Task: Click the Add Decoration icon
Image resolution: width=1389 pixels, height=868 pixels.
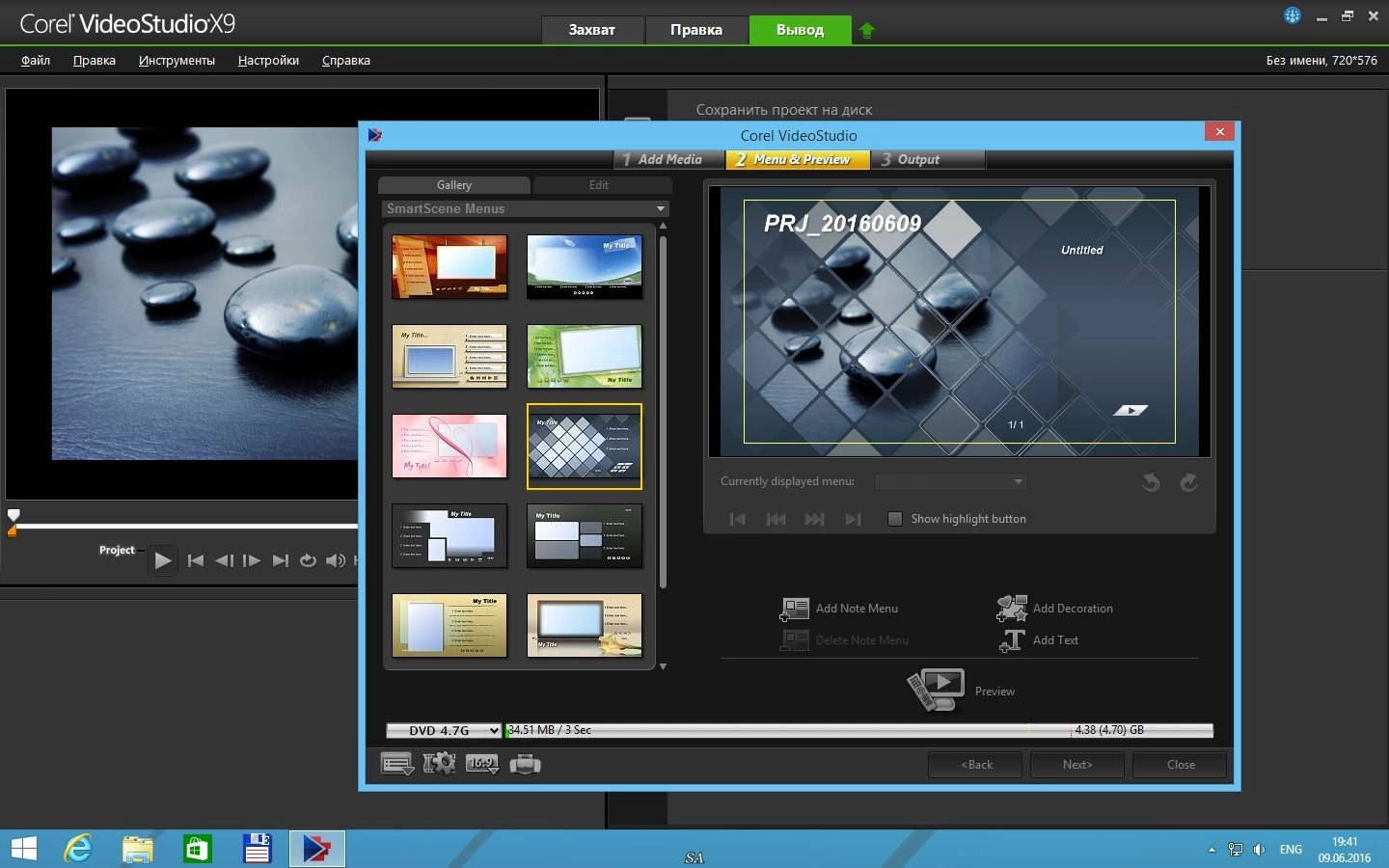Action: point(1012,609)
